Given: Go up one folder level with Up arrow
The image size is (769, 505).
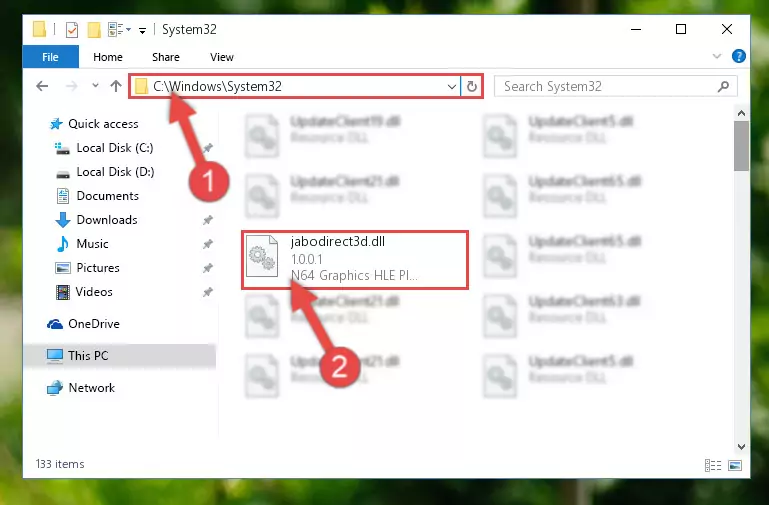Looking at the screenshot, I should pos(116,86).
